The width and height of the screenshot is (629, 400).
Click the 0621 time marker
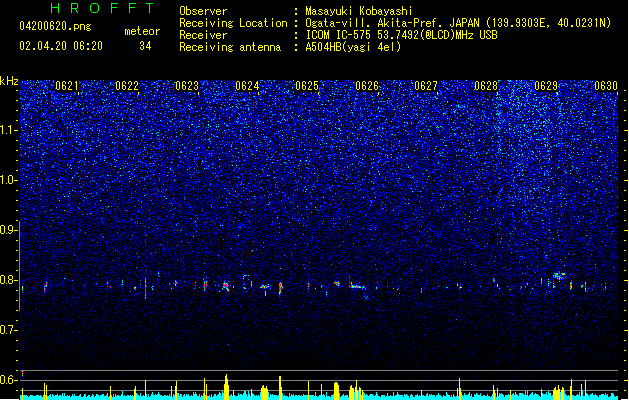pos(67,86)
